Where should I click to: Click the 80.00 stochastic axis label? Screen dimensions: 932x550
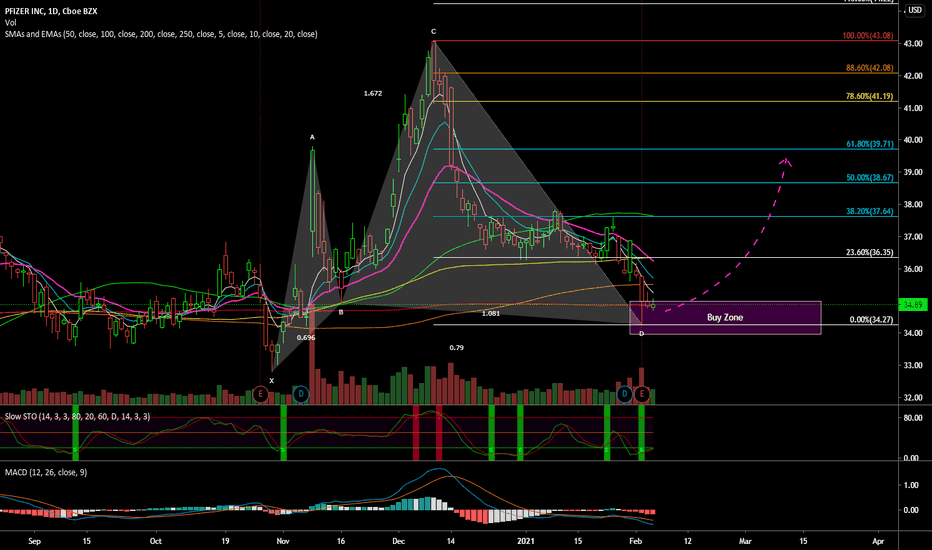pos(913,418)
